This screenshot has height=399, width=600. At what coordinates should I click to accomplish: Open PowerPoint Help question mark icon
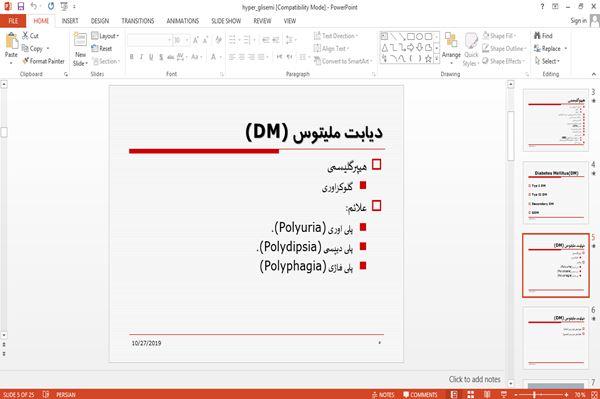coord(542,6)
